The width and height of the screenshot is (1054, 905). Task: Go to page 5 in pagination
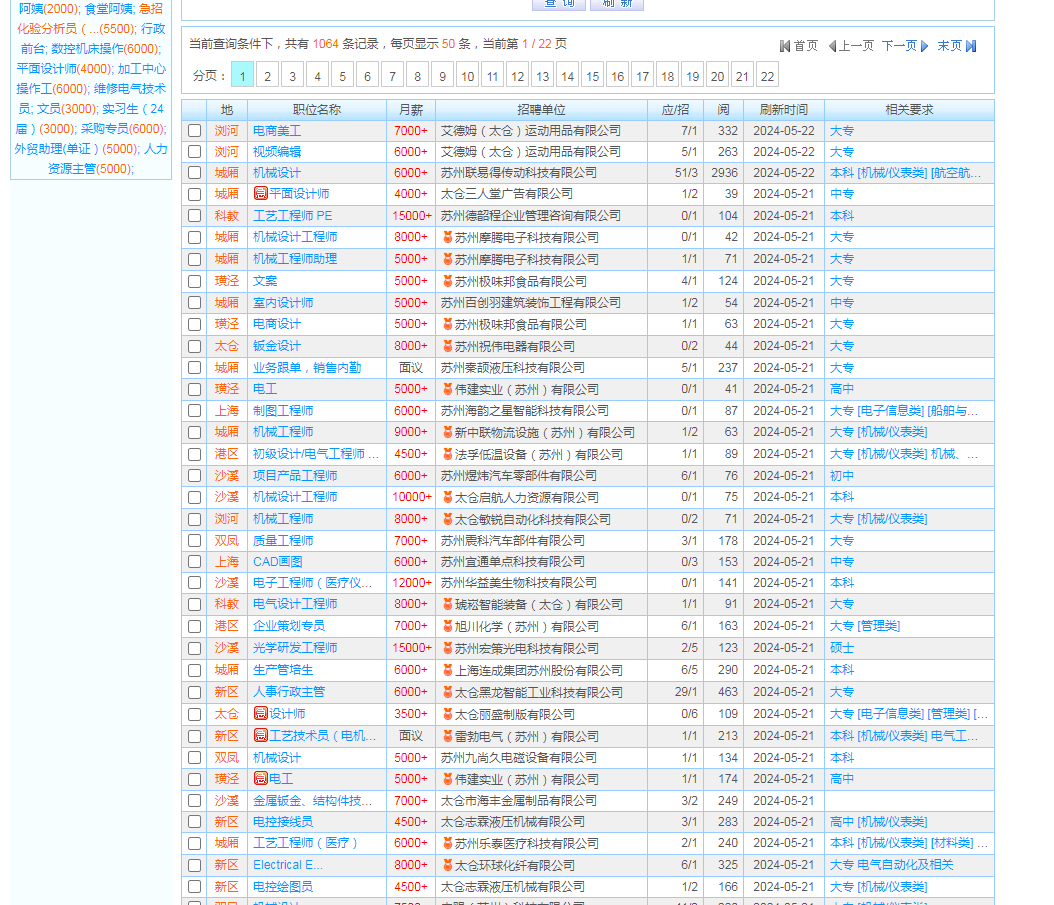coord(342,76)
